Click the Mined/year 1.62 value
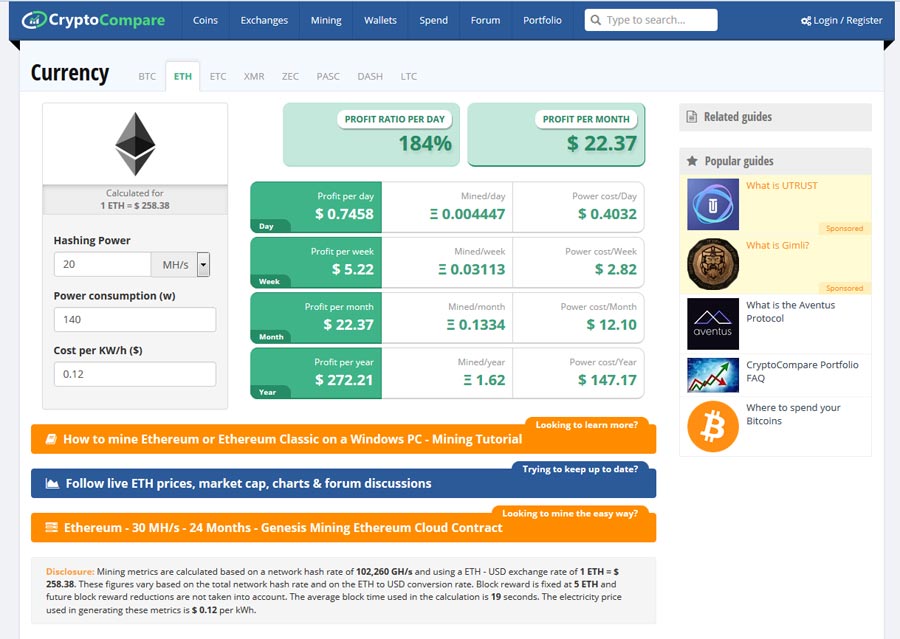This screenshot has width=900, height=639. coord(484,380)
